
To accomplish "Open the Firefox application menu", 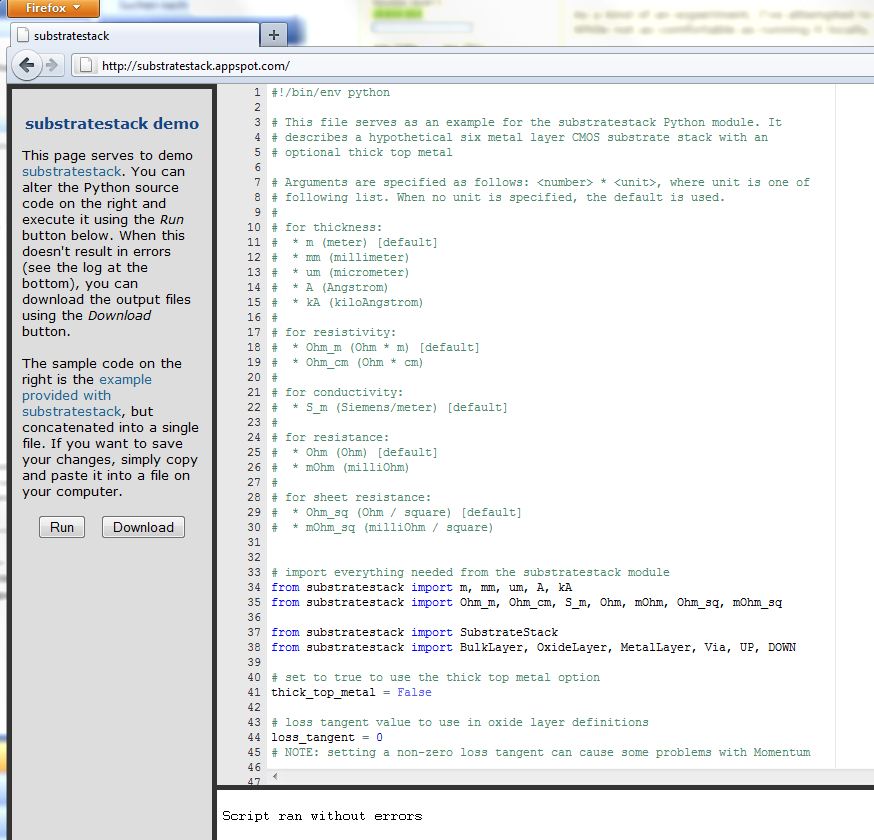I will (54, 8).
